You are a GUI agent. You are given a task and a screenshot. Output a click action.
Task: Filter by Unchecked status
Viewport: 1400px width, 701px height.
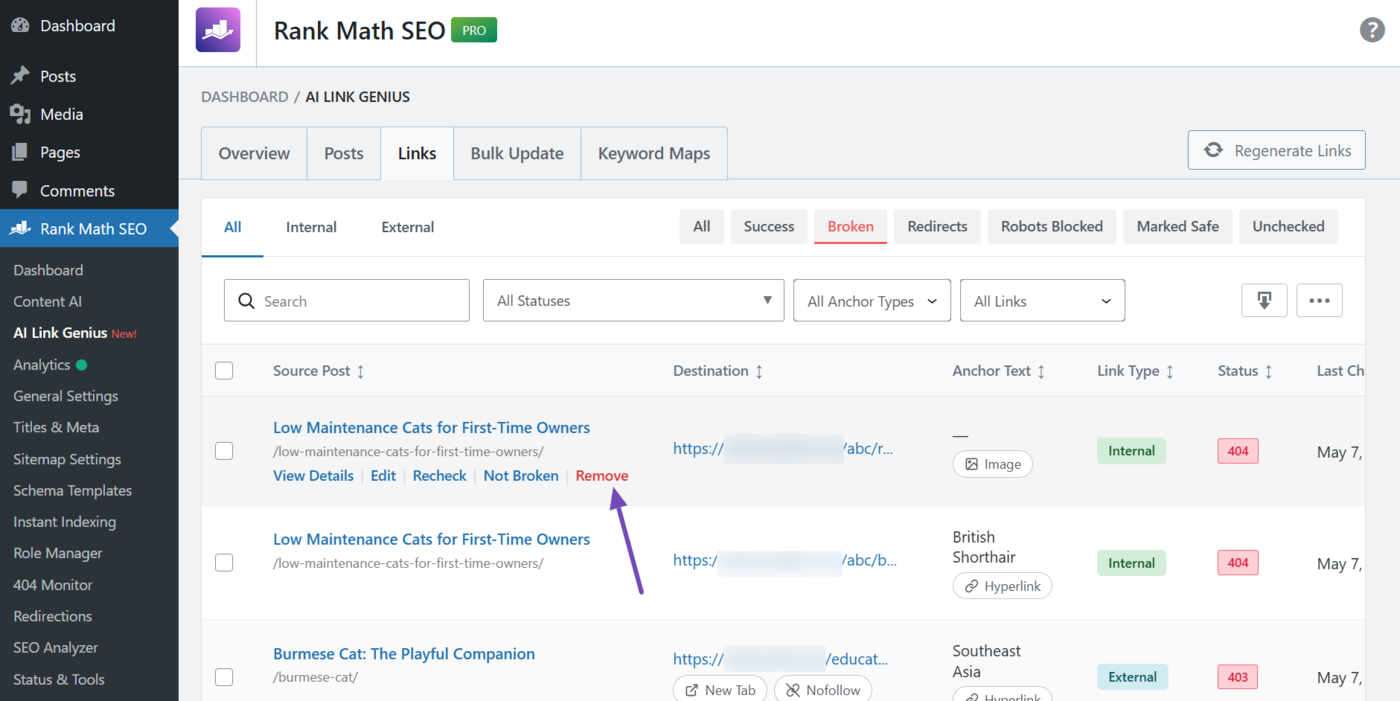[x=1288, y=227]
